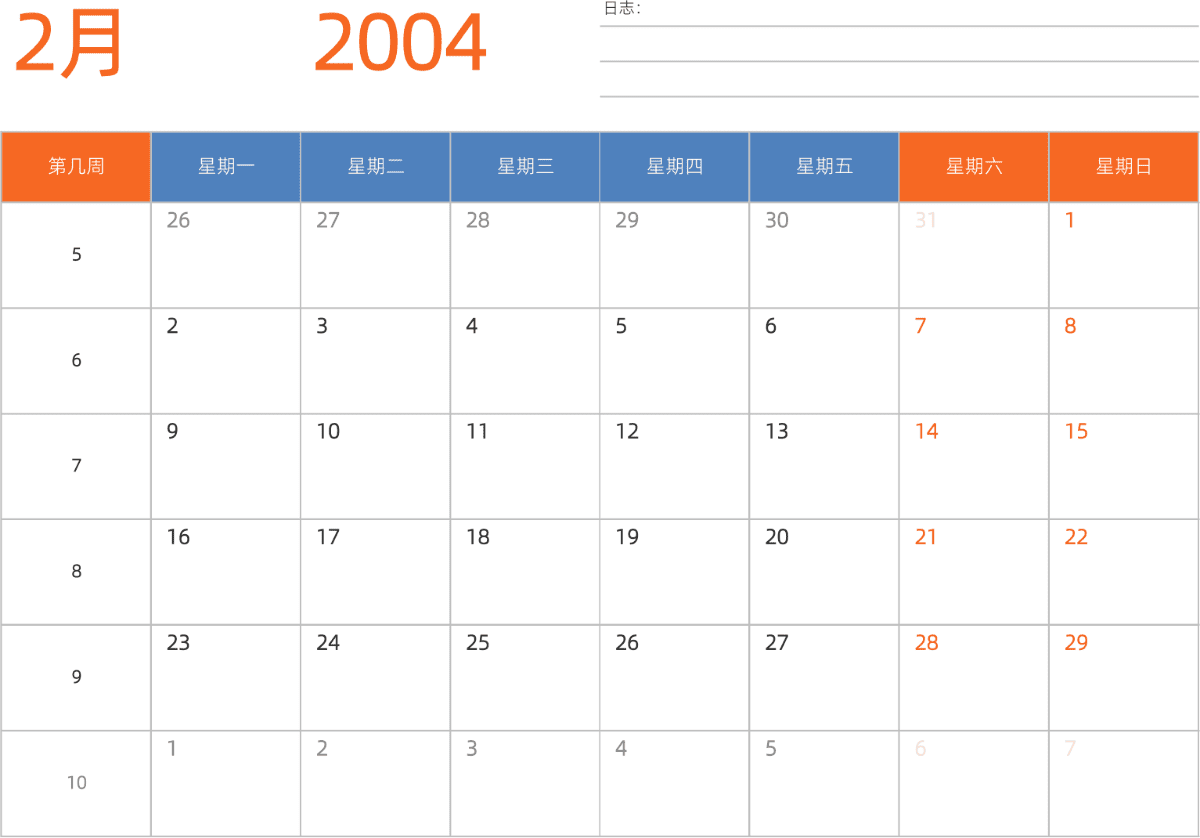Click the greyed January 28 cell
This screenshot has height=838, width=1200.
point(525,255)
